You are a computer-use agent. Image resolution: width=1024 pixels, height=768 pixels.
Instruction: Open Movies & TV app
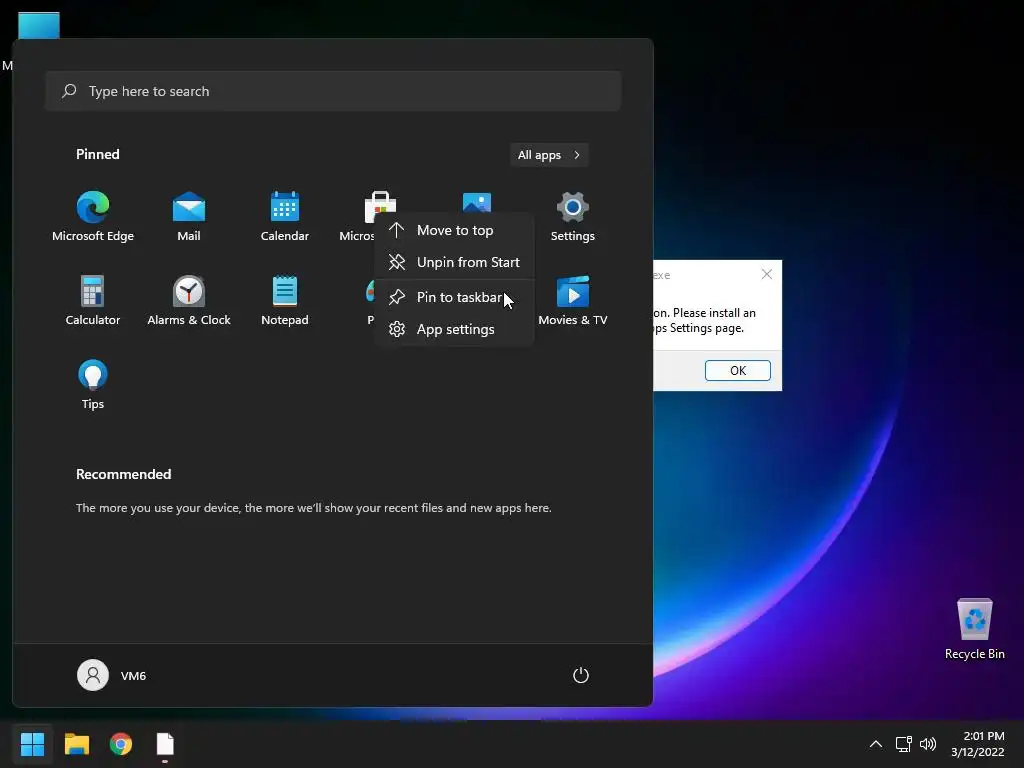[x=573, y=301]
